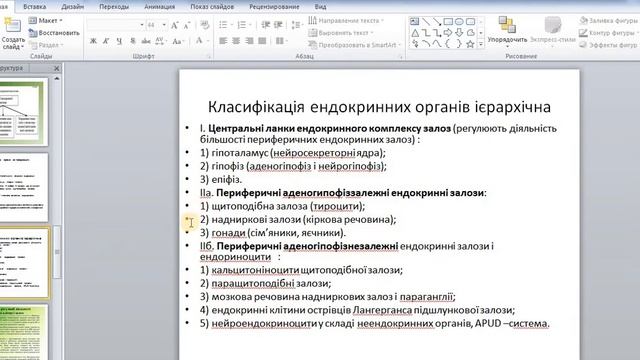The width and height of the screenshot is (640, 360).
Task: Toggle italic (К) formatting
Action: click(x=106, y=41)
